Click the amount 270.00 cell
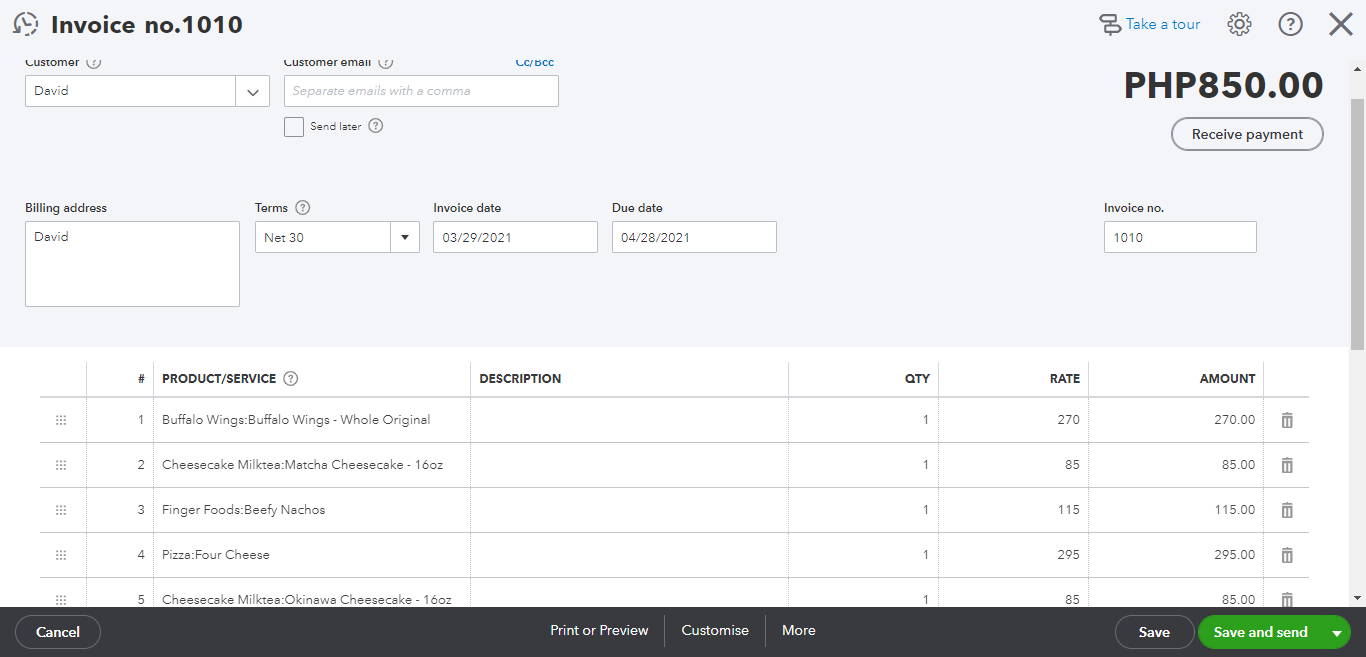1366x657 pixels. coord(1177,420)
